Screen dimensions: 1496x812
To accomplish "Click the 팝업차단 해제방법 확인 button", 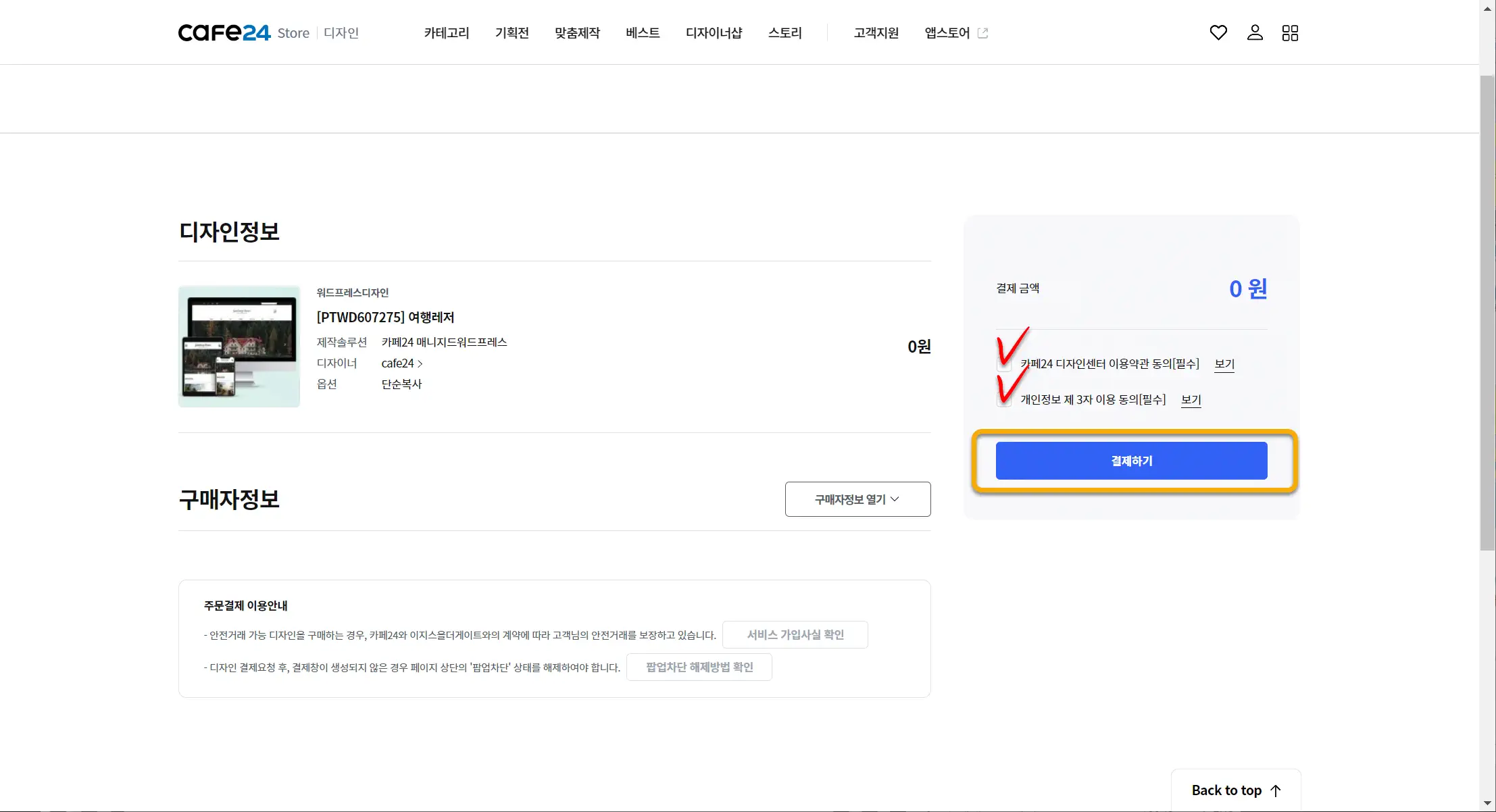I will (699, 667).
